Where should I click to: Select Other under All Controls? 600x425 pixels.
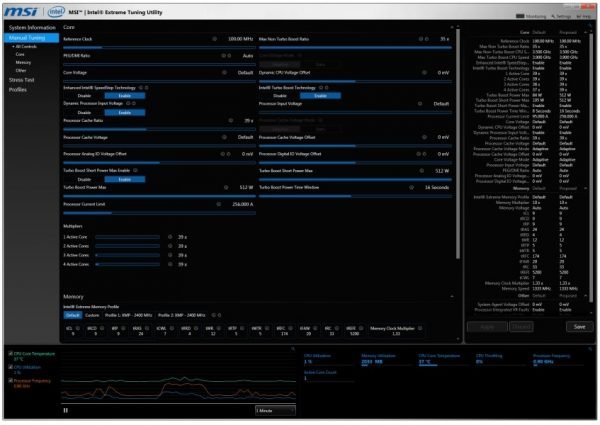click(21, 70)
